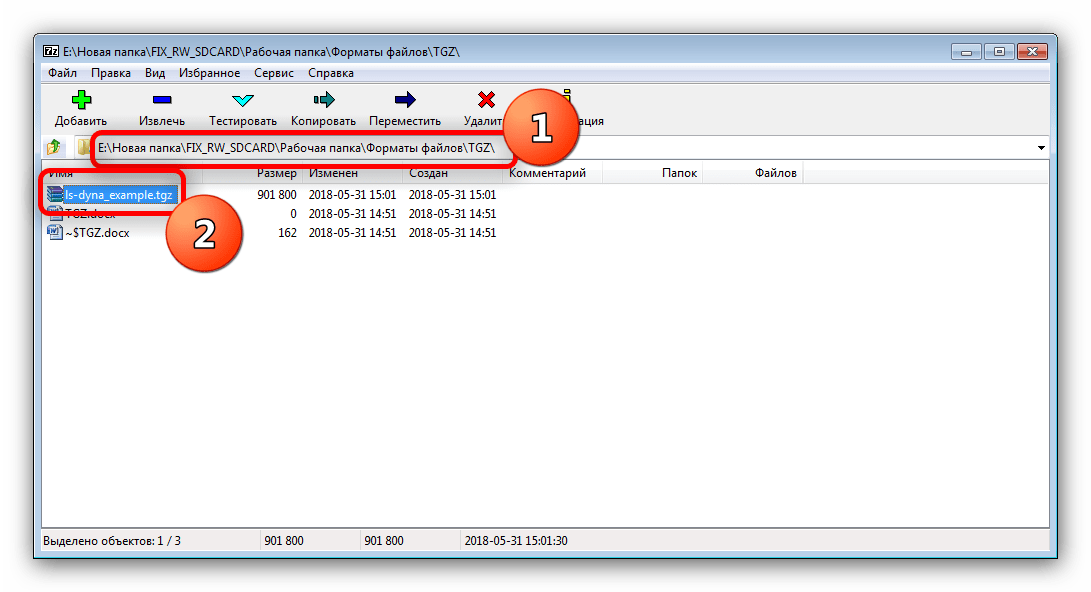Click the red X Delete (Удалить) icon

pos(486,100)
